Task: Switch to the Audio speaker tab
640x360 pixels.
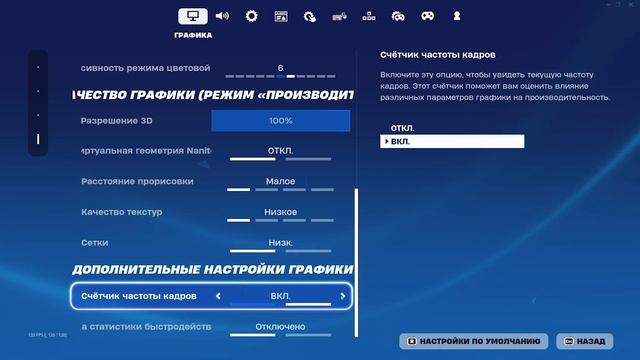Action: (x=222, y=16)
